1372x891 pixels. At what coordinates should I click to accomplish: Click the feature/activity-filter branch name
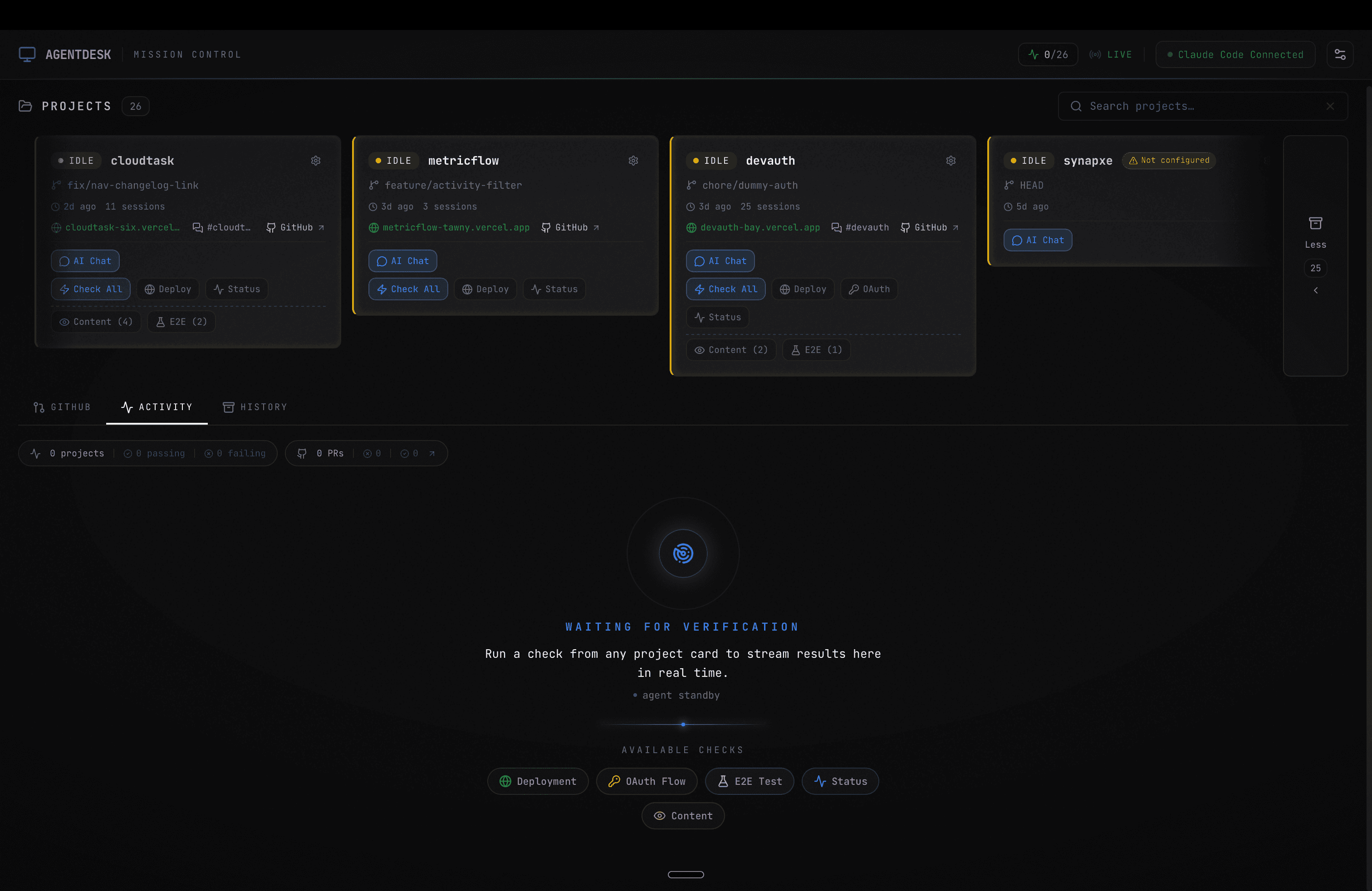coord(453,186)
